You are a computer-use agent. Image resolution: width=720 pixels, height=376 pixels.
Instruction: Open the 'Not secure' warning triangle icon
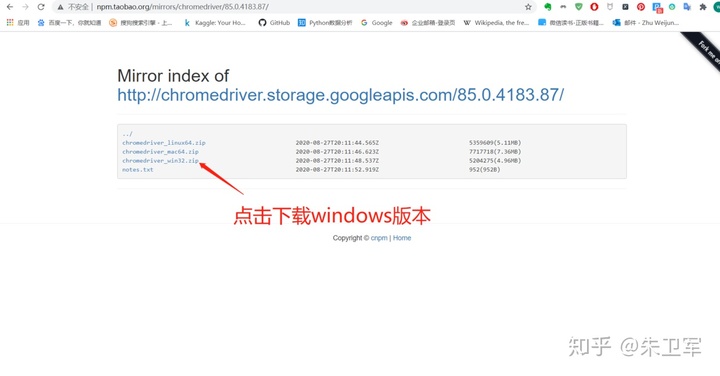(60, 7)
